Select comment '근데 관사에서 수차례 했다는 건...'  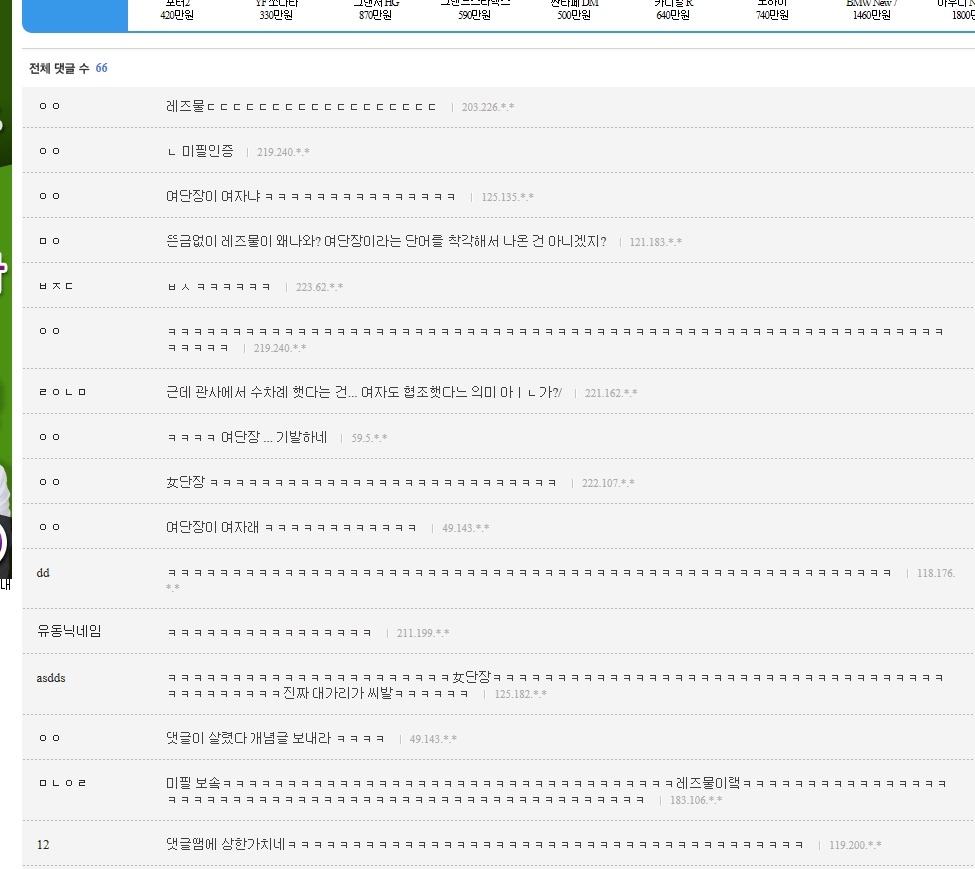364,392
